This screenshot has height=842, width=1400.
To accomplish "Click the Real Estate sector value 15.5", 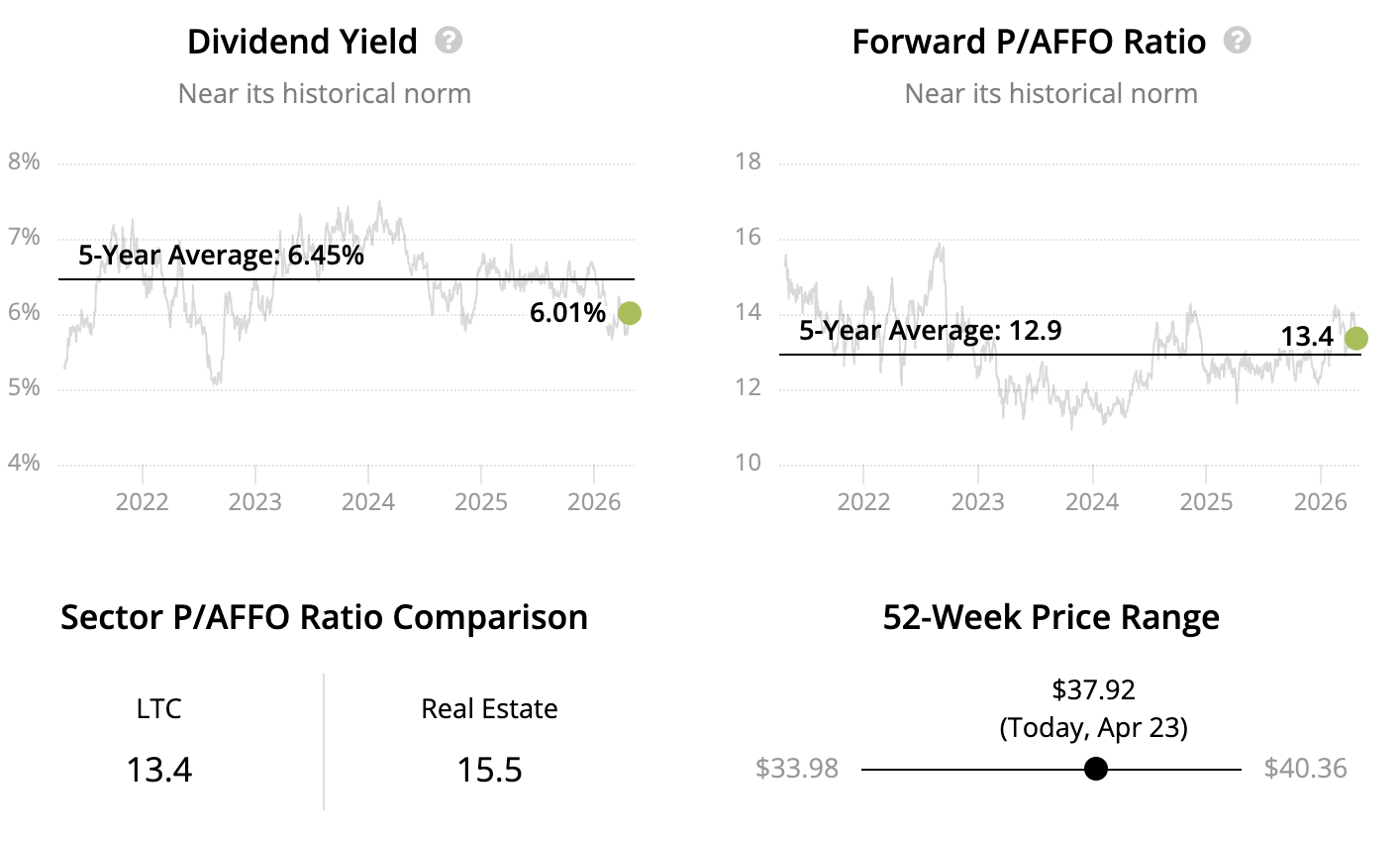I will point(489,770).
